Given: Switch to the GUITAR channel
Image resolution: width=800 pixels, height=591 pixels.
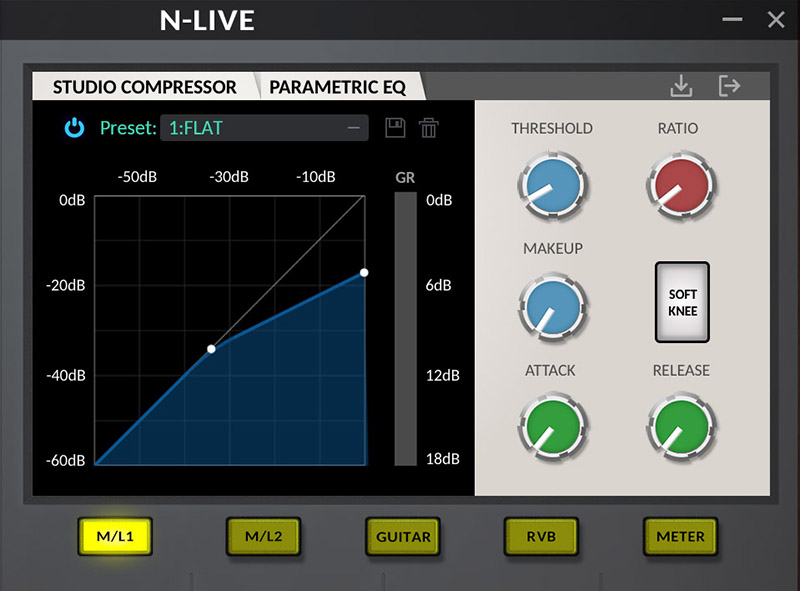Looking at the screenshot, I should point(403,536).
